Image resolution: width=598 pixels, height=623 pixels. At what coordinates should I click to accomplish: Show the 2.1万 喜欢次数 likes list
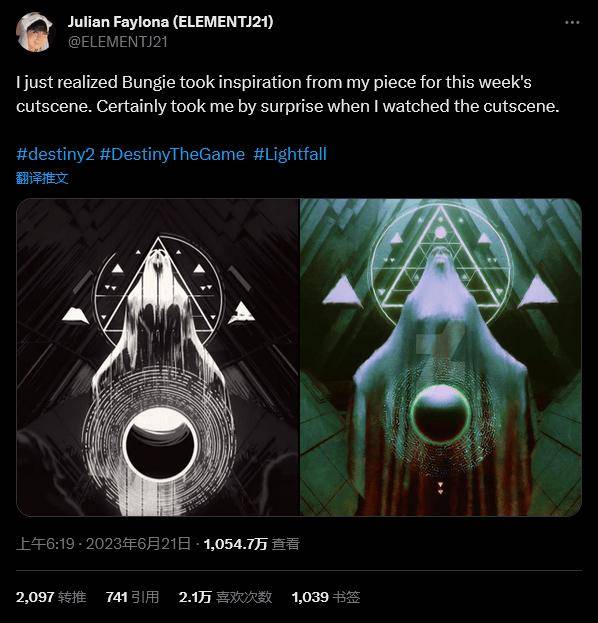[x=225, y=597]
